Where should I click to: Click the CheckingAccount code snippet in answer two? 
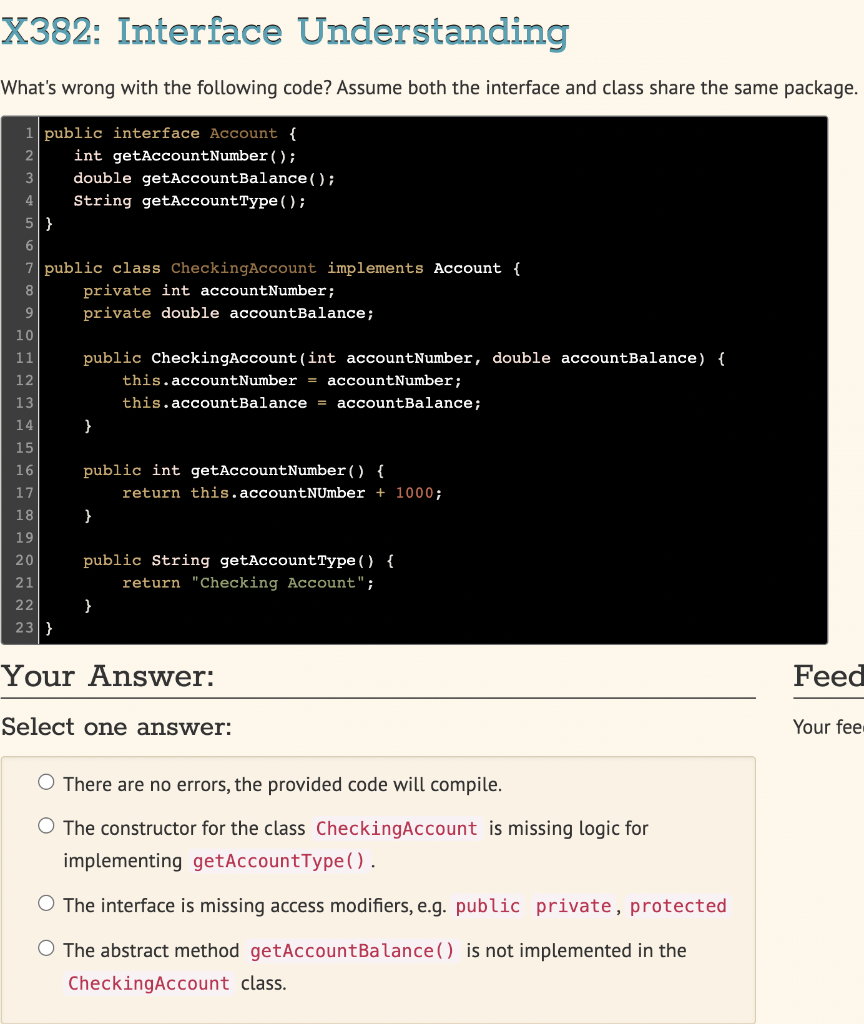coord(396,828)
